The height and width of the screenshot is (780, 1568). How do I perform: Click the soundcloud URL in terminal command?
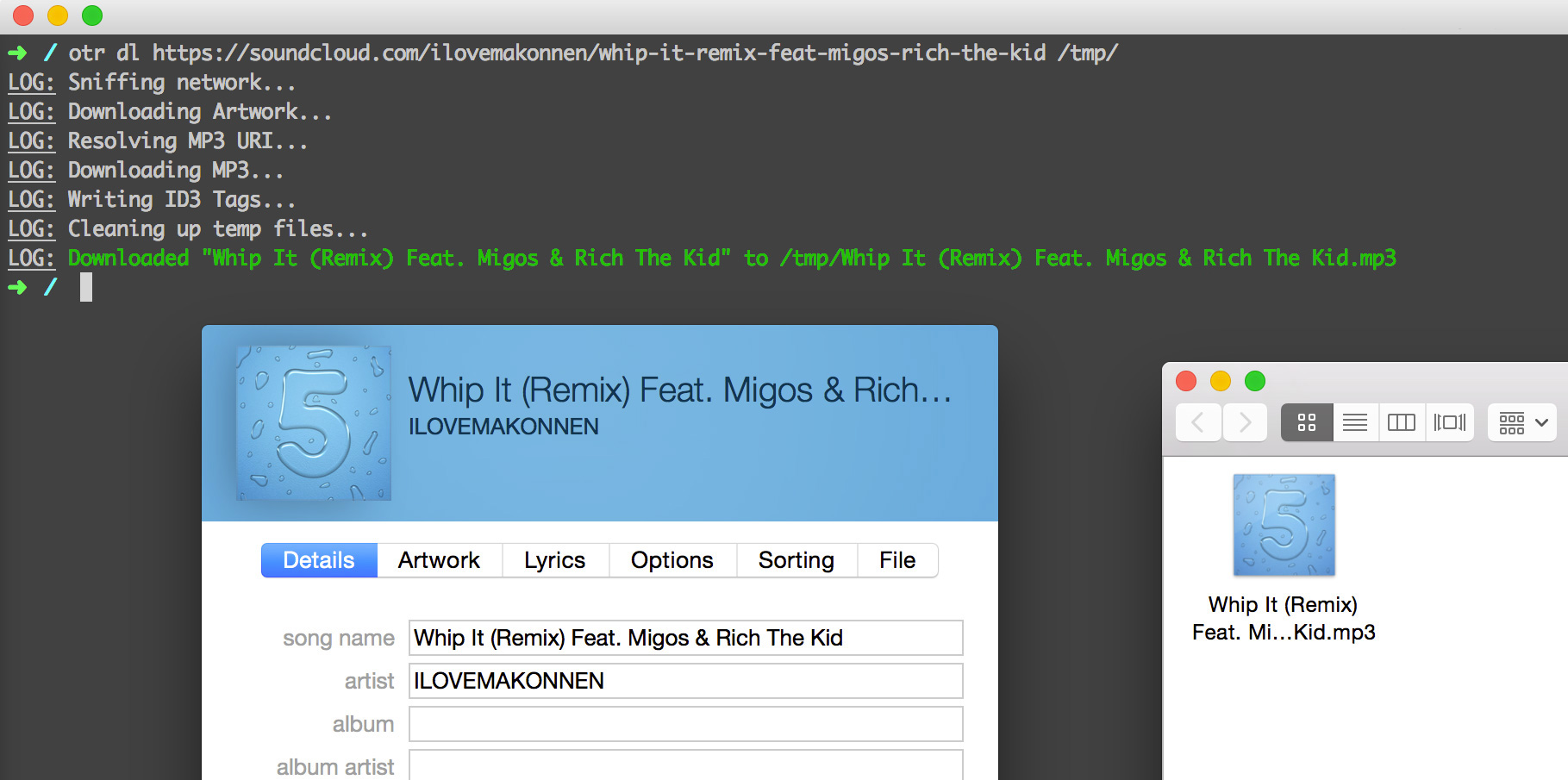tap(599, 53)
